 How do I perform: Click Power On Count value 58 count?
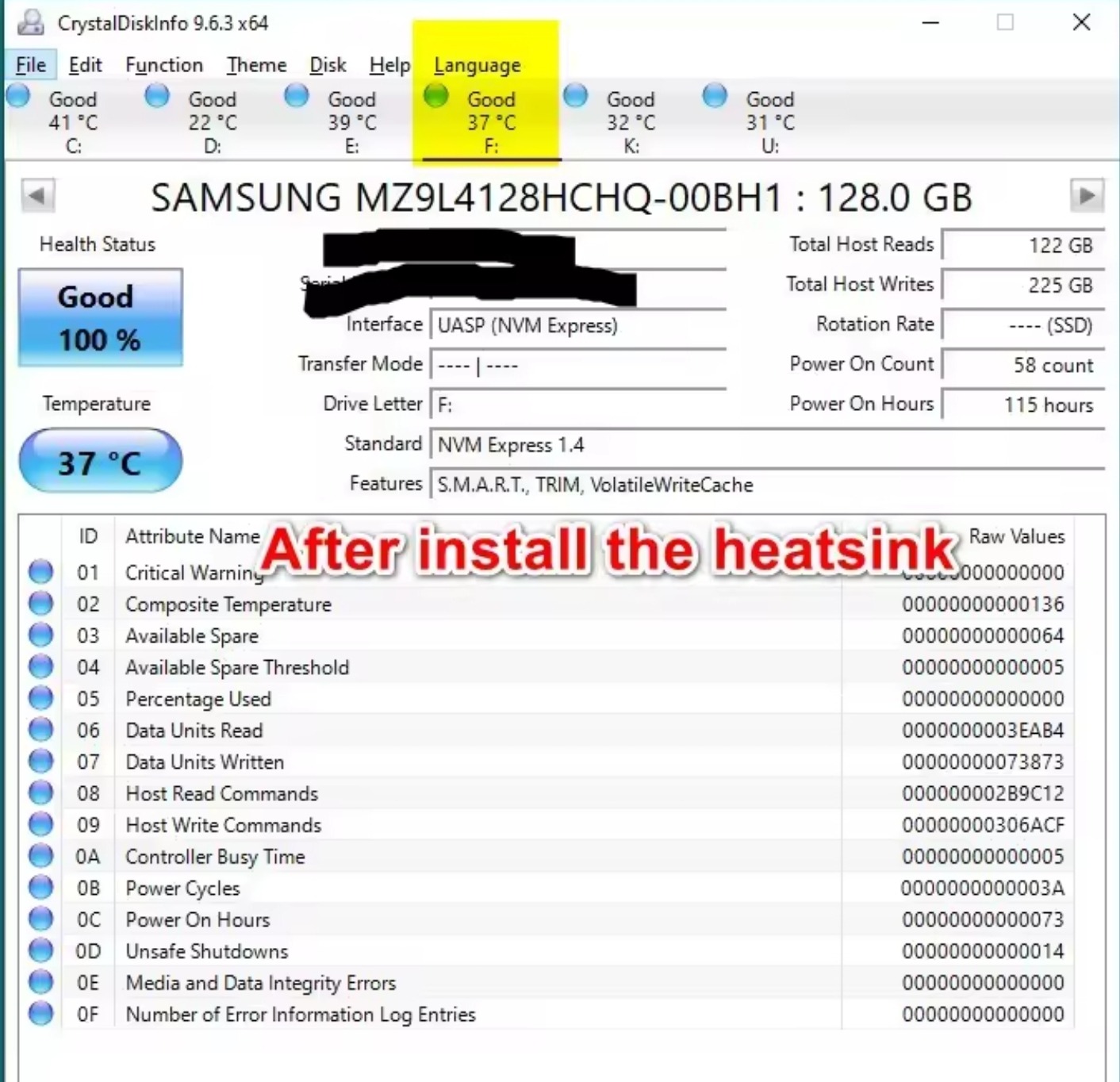[1023, 365]
